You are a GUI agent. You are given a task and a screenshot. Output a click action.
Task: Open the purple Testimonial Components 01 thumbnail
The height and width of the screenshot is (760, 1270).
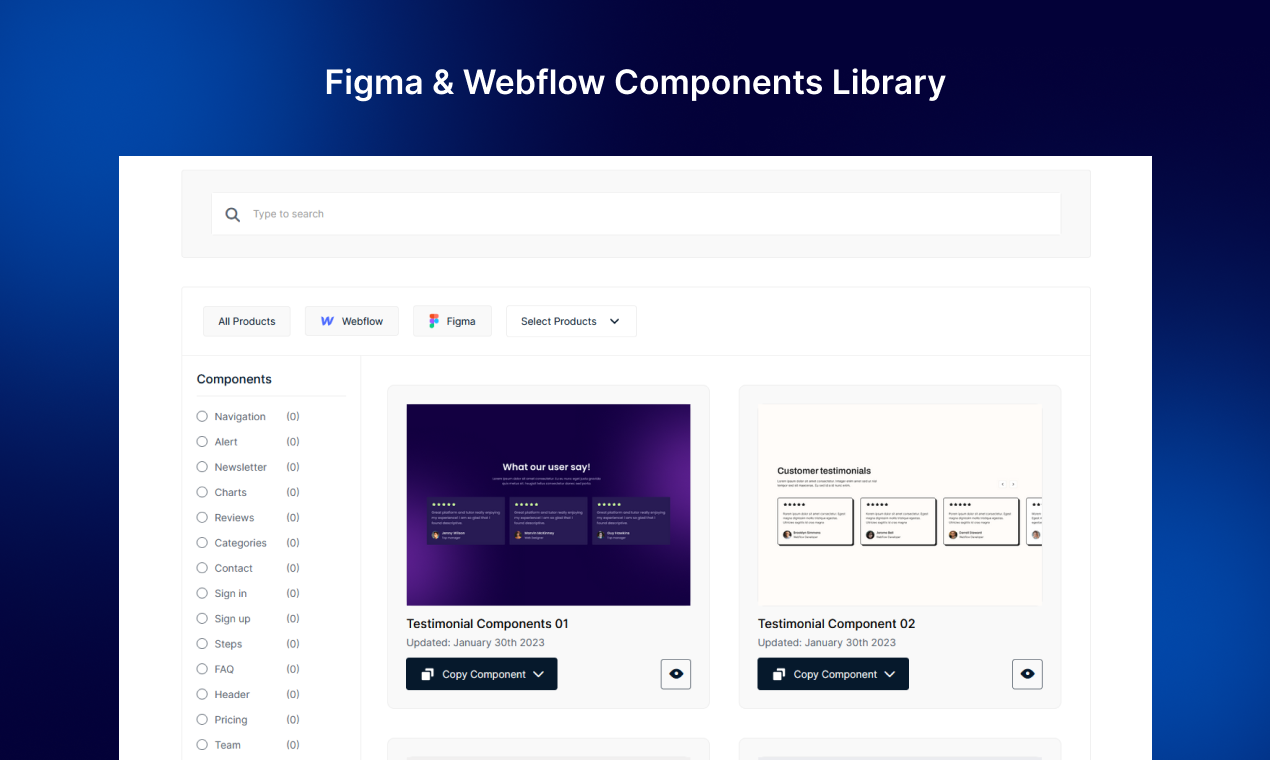548,505
